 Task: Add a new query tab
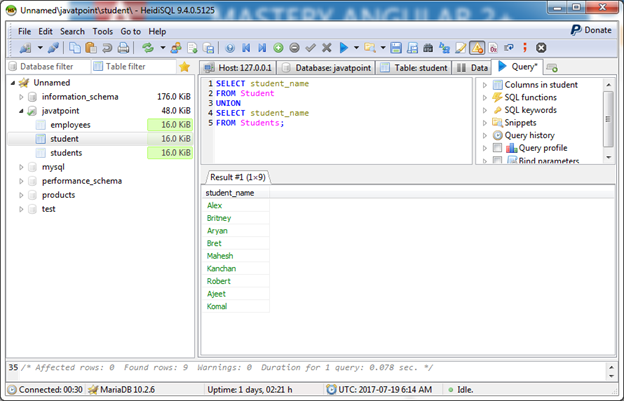(x=552, y=68)
